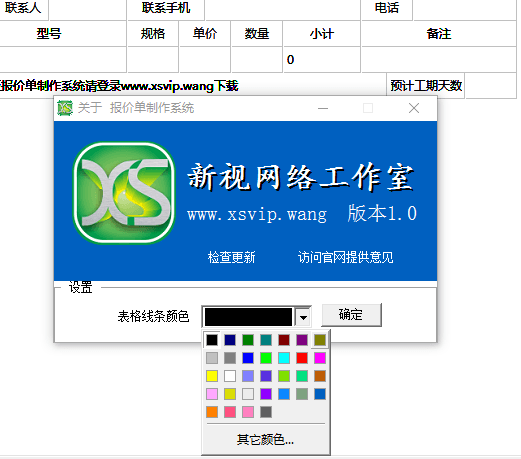Click the 规格 column header
521x459 pixels.
point(153,34)
